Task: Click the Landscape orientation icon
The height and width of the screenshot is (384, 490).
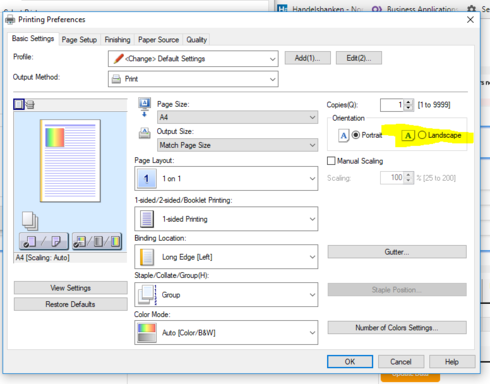Action: tap(408, 135)
